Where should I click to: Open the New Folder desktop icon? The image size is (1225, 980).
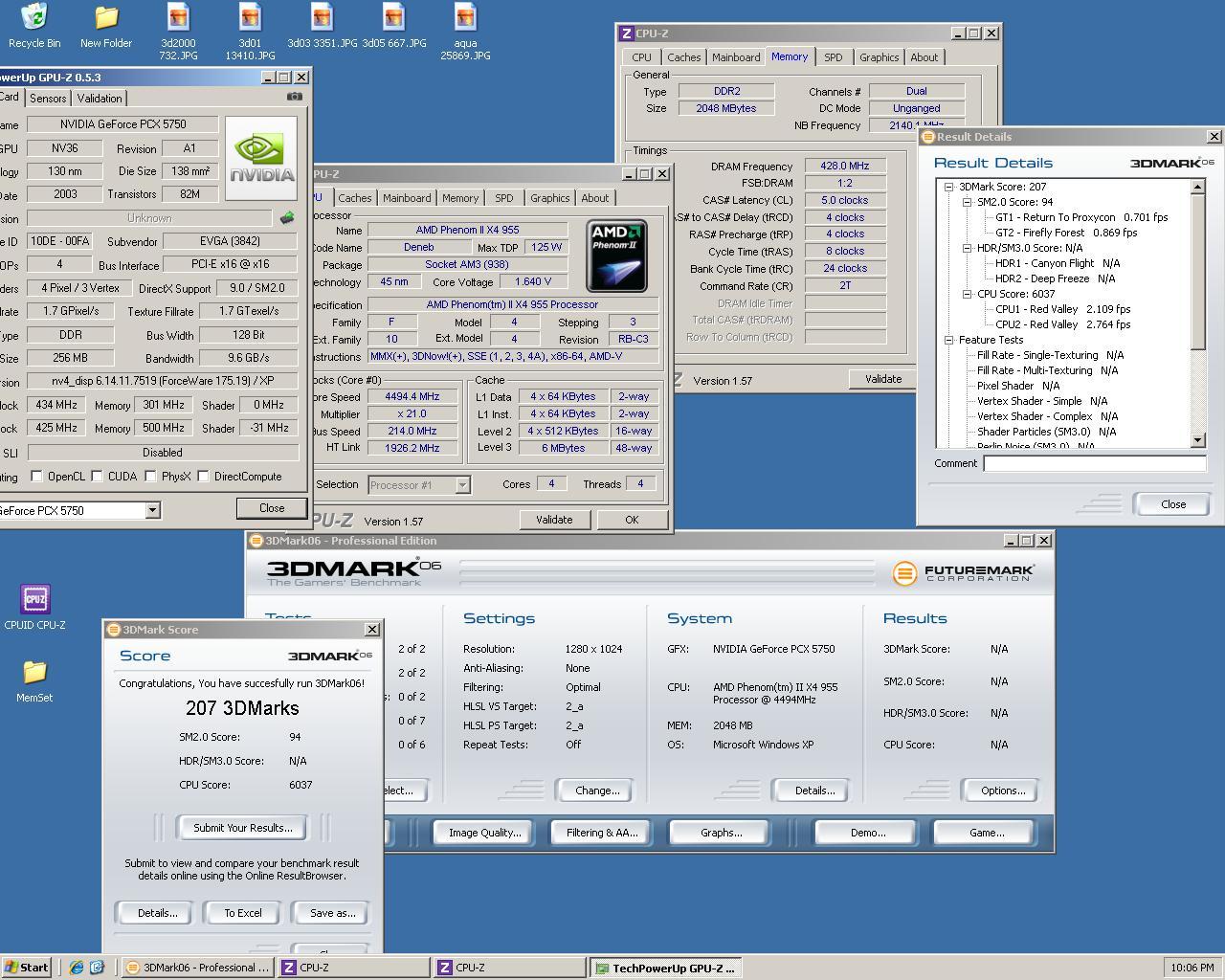click(x=105, y=26)
